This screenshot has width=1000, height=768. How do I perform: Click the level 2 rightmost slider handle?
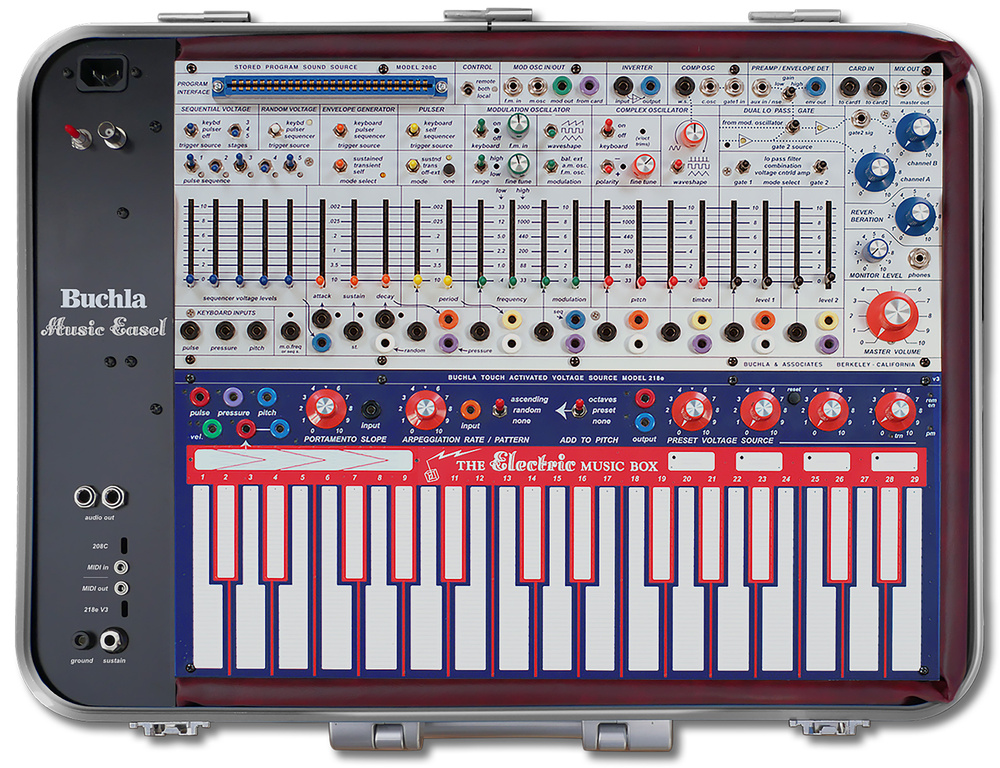[829, 279]
